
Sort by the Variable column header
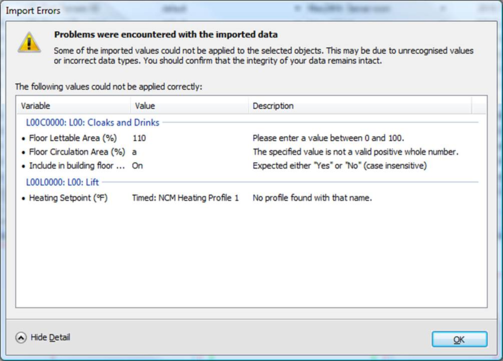tap(73, 106)
